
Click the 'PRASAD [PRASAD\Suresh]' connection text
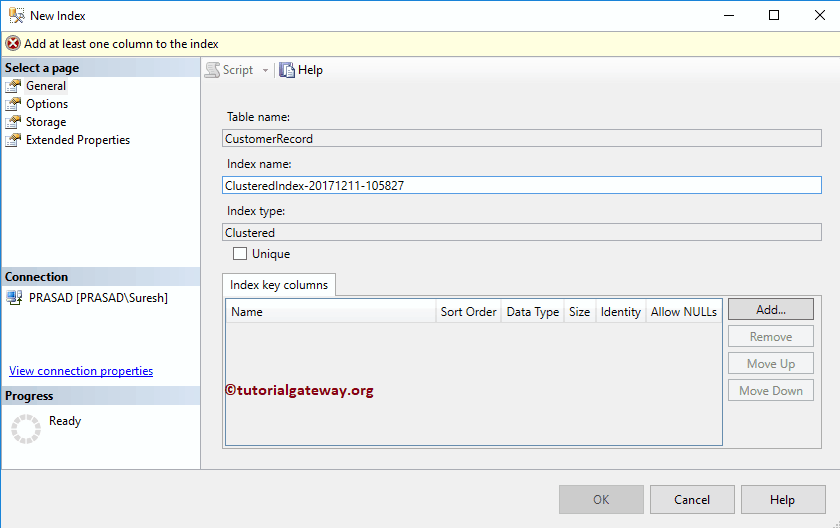tap(98, 298)
